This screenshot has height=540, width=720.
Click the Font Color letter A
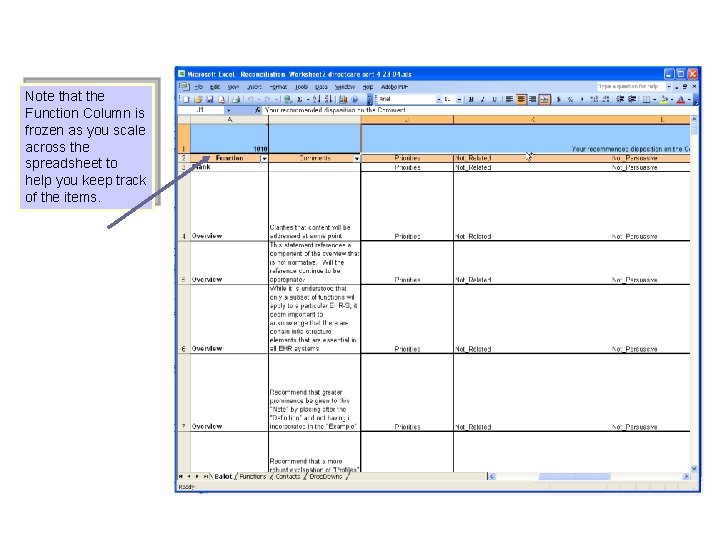(681, 99)
